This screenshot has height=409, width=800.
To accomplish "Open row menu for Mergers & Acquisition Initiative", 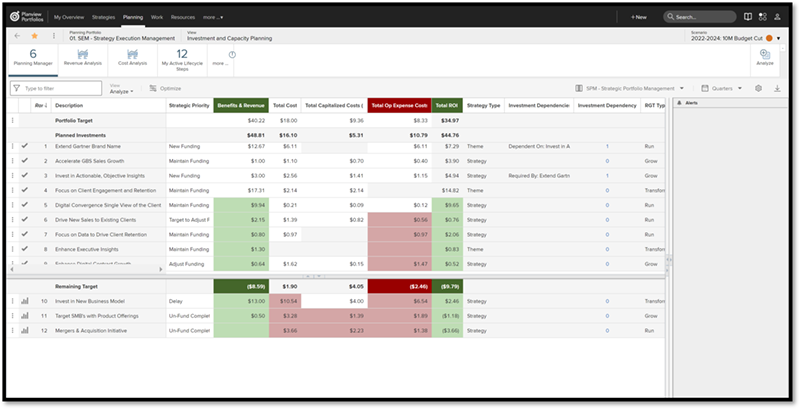I will pos(13,331).
